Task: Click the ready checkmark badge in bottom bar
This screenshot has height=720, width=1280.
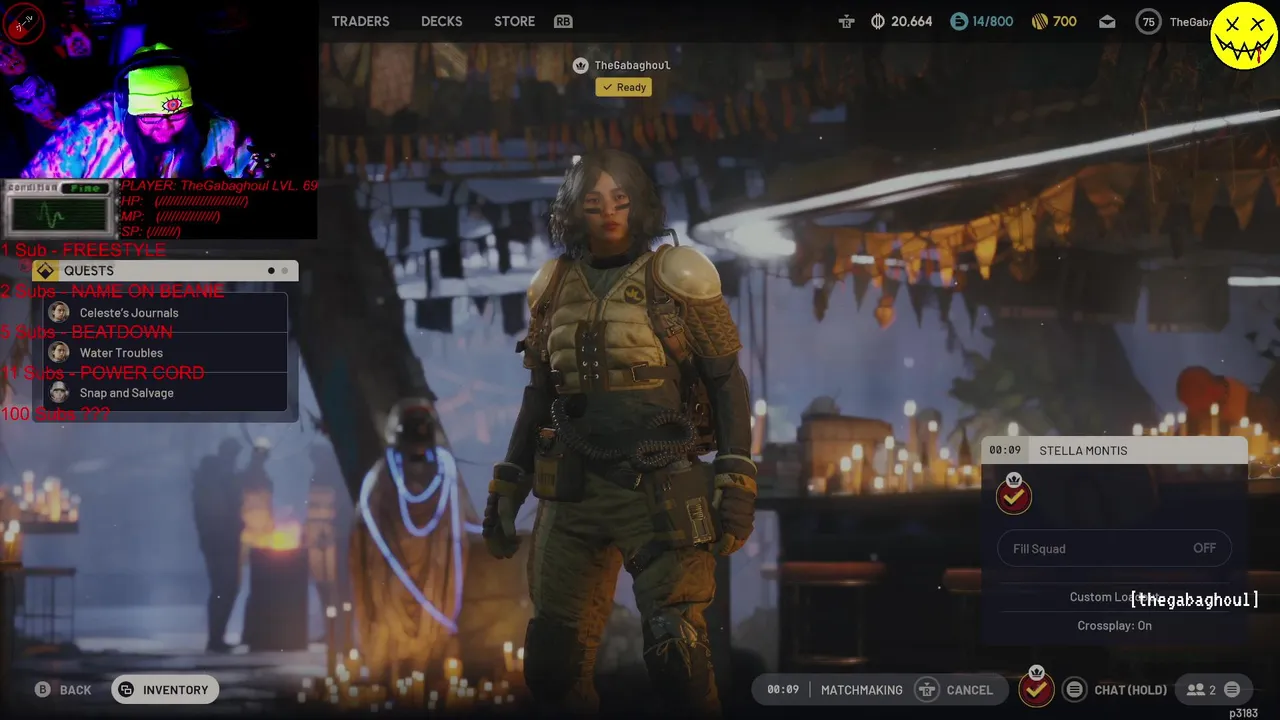Action: 1036,687
